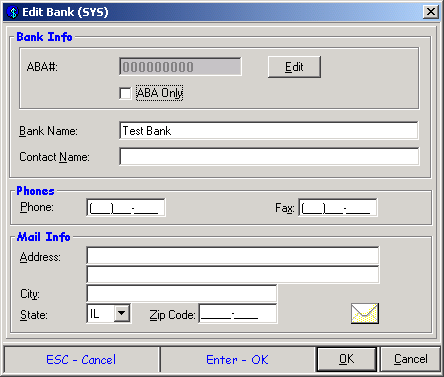
Task: Focus the City input field
Action: [x=182, y=294]
